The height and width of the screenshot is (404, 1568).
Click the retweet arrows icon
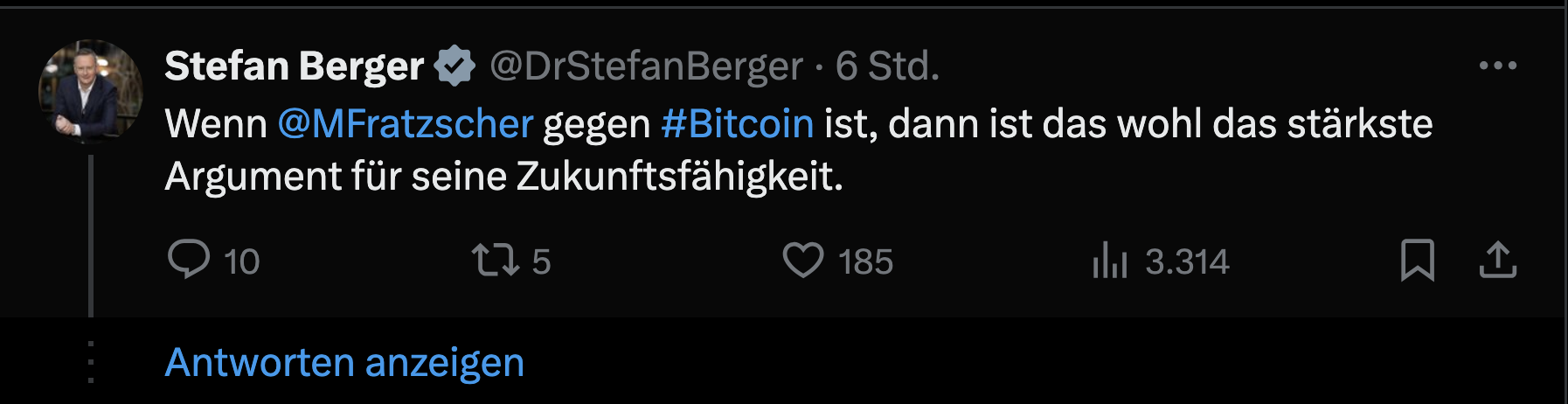[x=496, y=260]
